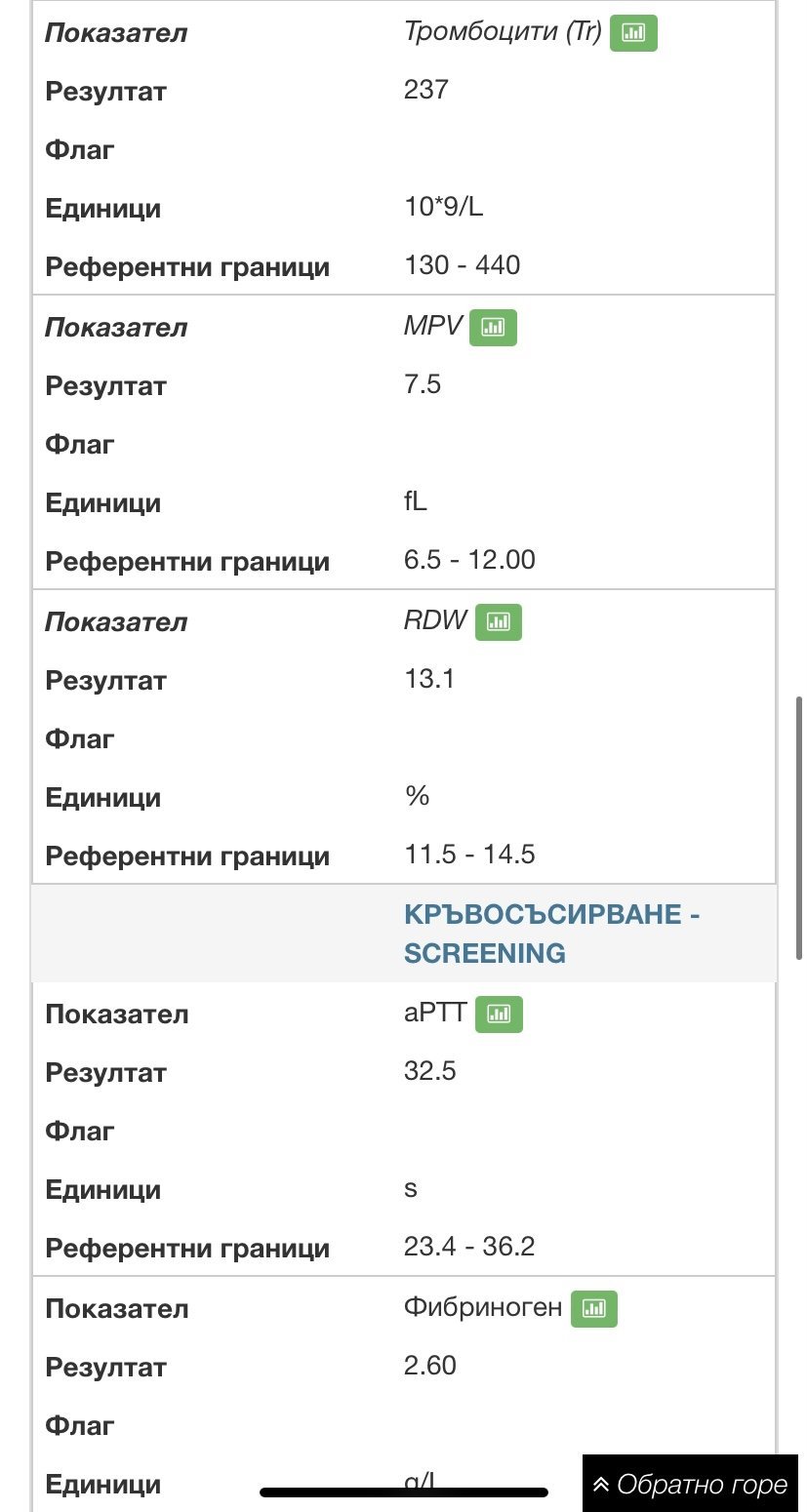Click the aPTT indicator name text
The height and width of the screenshot is (1512, 807).
coord(435,1014)
